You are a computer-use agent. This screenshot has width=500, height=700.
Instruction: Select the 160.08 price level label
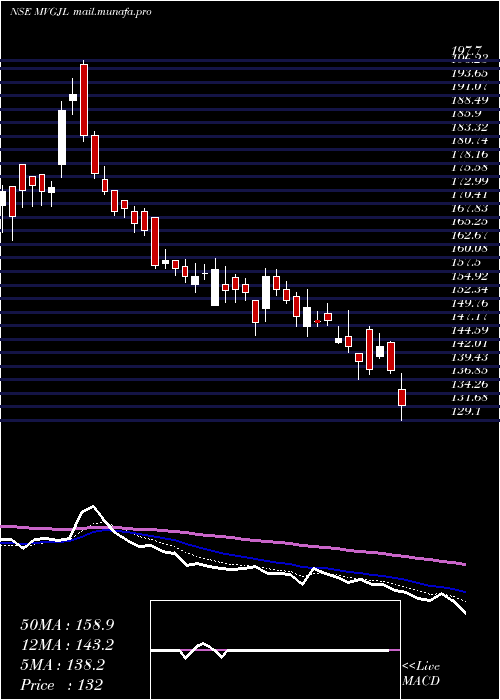click(469, 249)
